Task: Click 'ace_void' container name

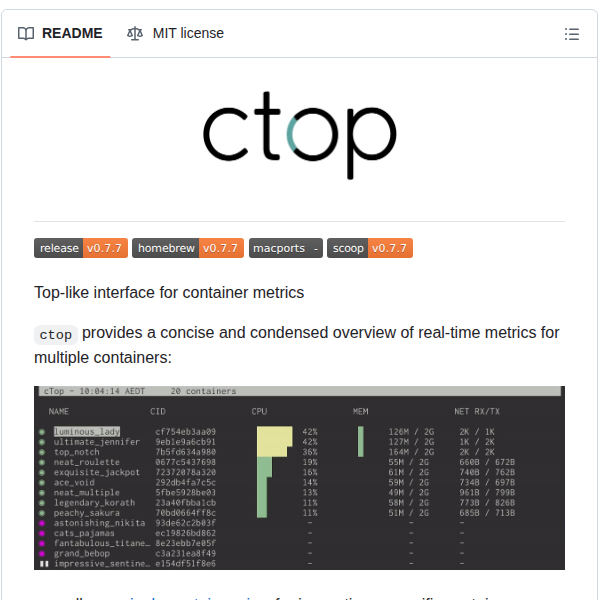Action: click(x=74, y=482)
